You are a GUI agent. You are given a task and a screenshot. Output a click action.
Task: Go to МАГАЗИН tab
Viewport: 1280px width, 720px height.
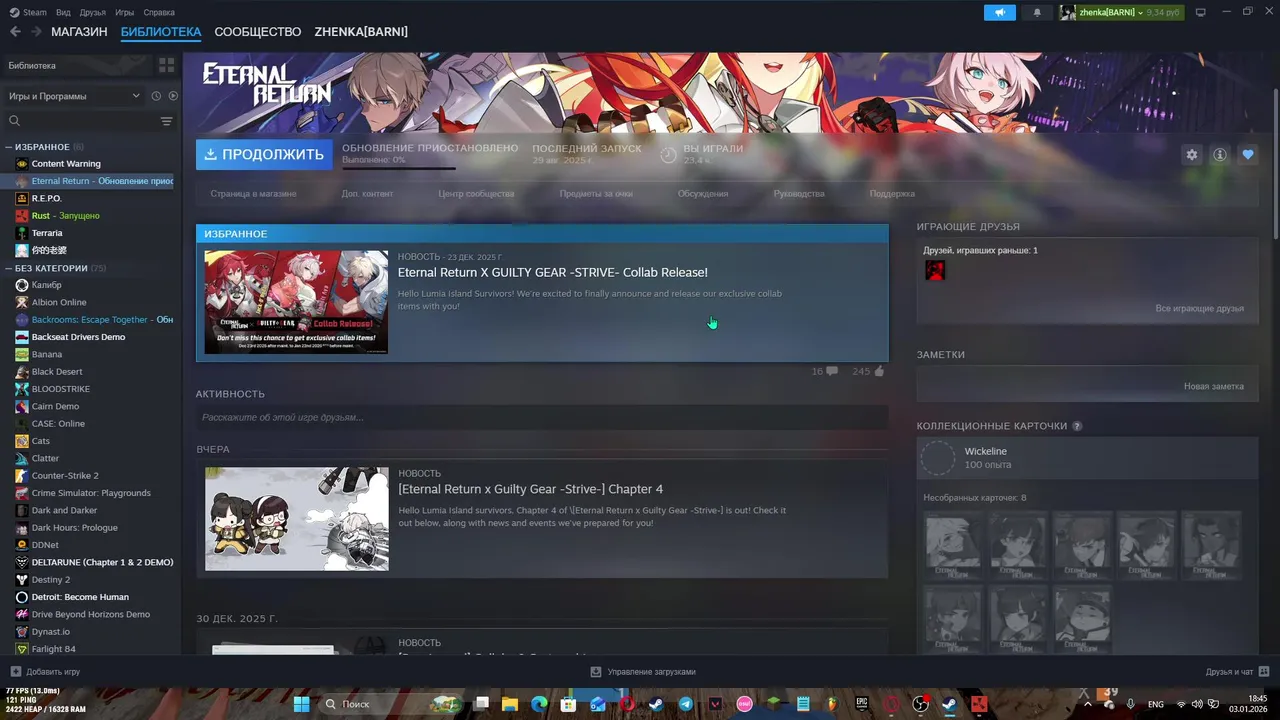79,32
